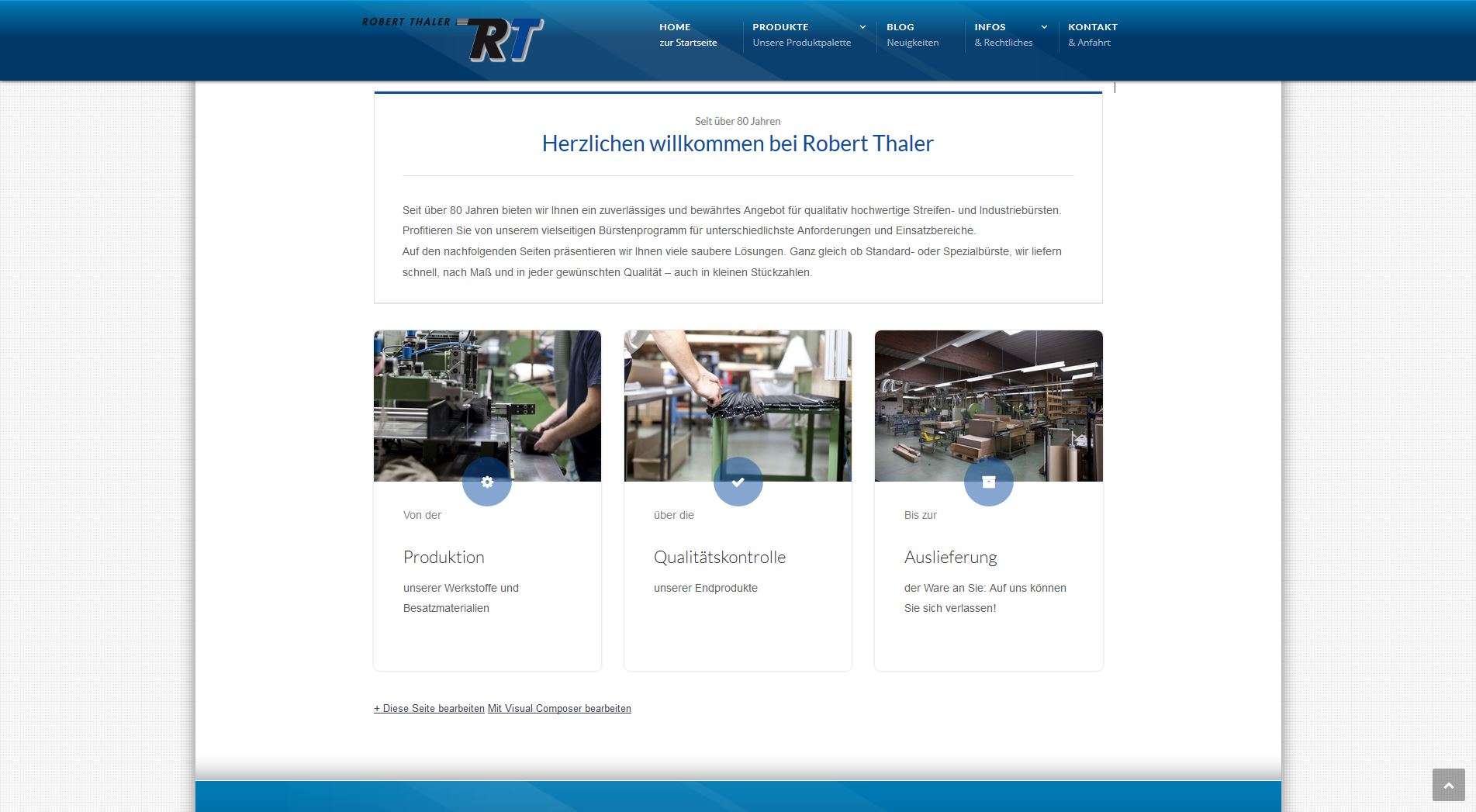Open the Qualitätskontrolle workbench photo

[738, 406]
